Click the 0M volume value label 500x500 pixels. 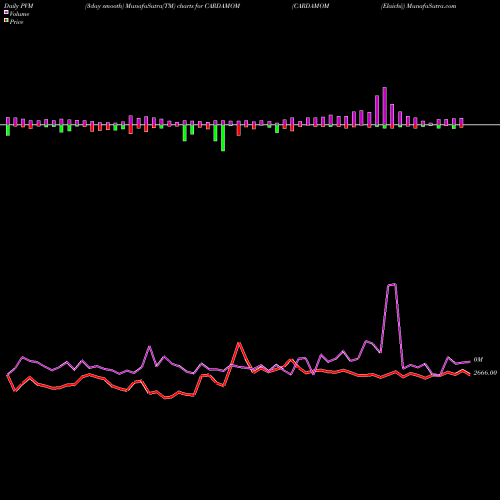pyautogui.click(x=478, y=360)
